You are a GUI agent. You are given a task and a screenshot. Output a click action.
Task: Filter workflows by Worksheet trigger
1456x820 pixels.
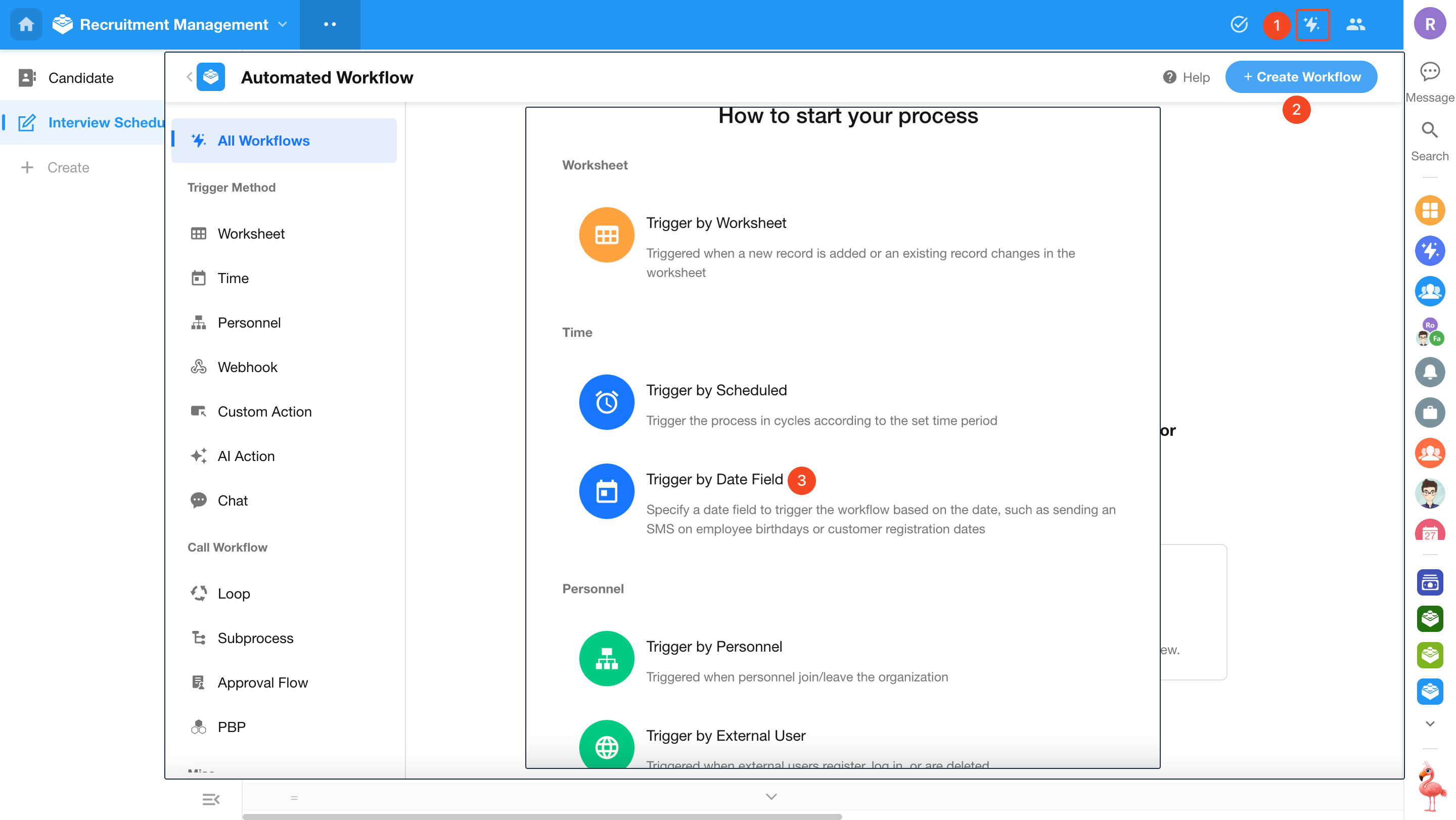[x=284, y=234]
